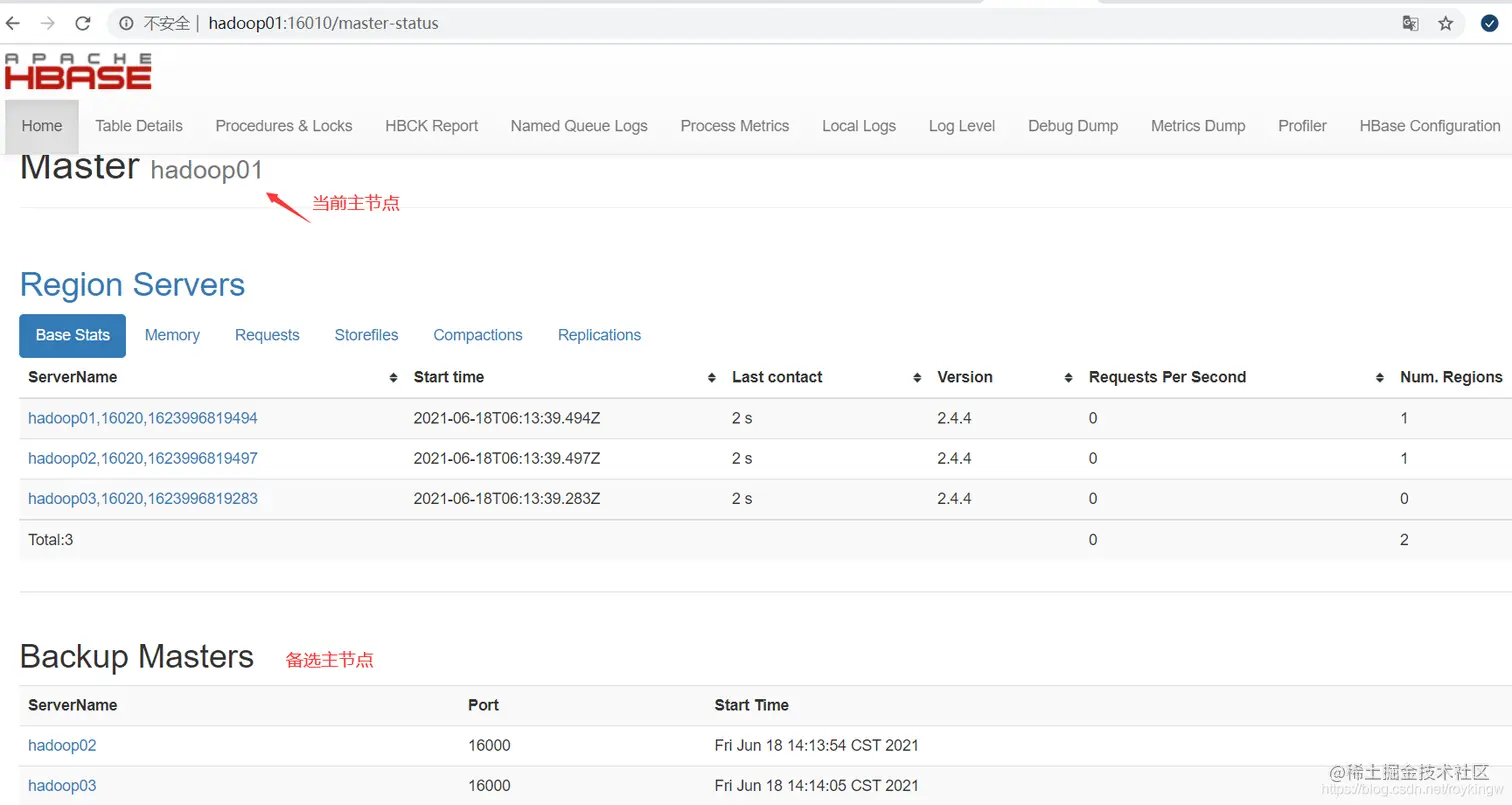Click the Port column header in Backup Masters

[483, 705]
